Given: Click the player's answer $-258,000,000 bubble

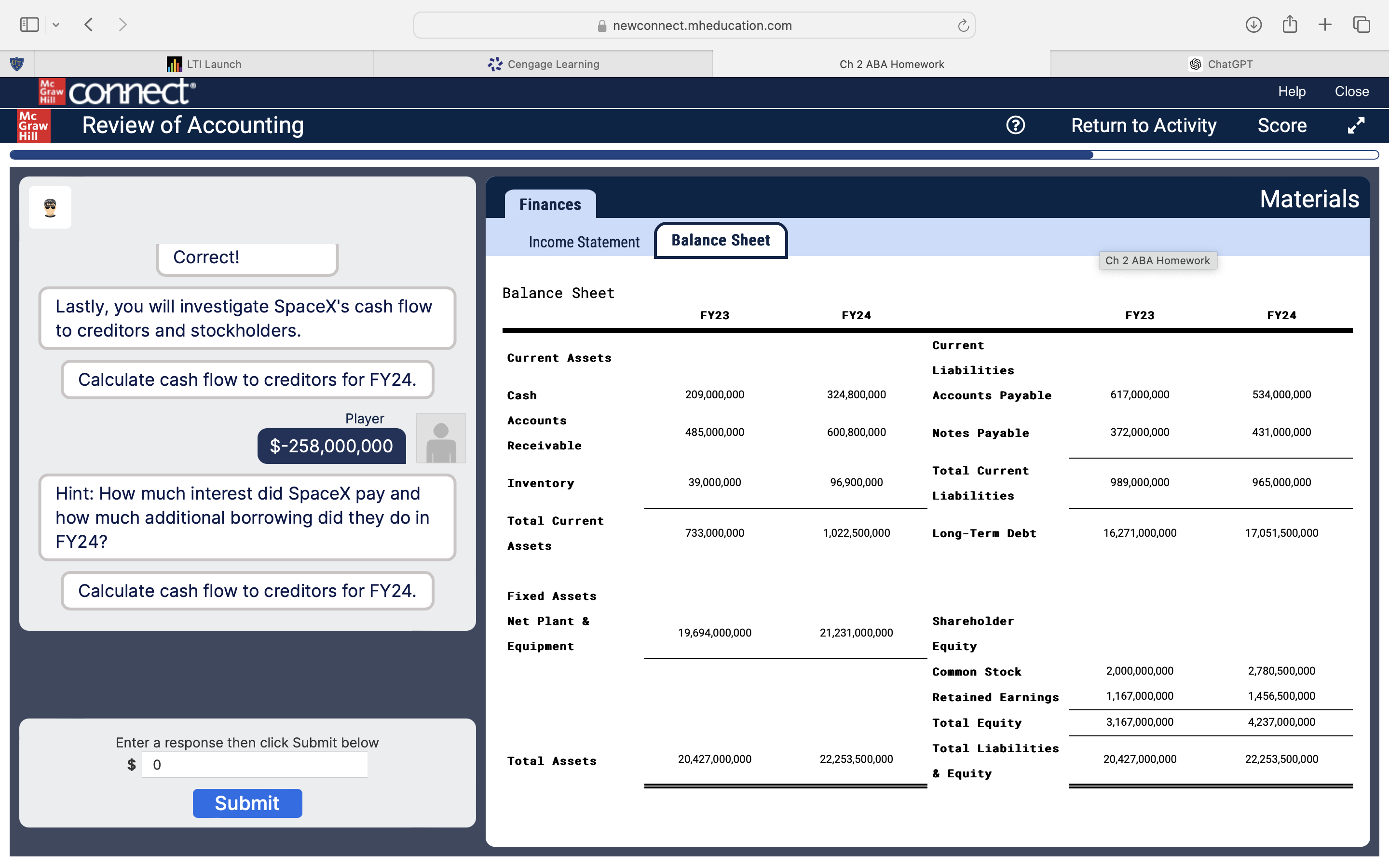Looking at the screenshot, I should pos(331,446).
